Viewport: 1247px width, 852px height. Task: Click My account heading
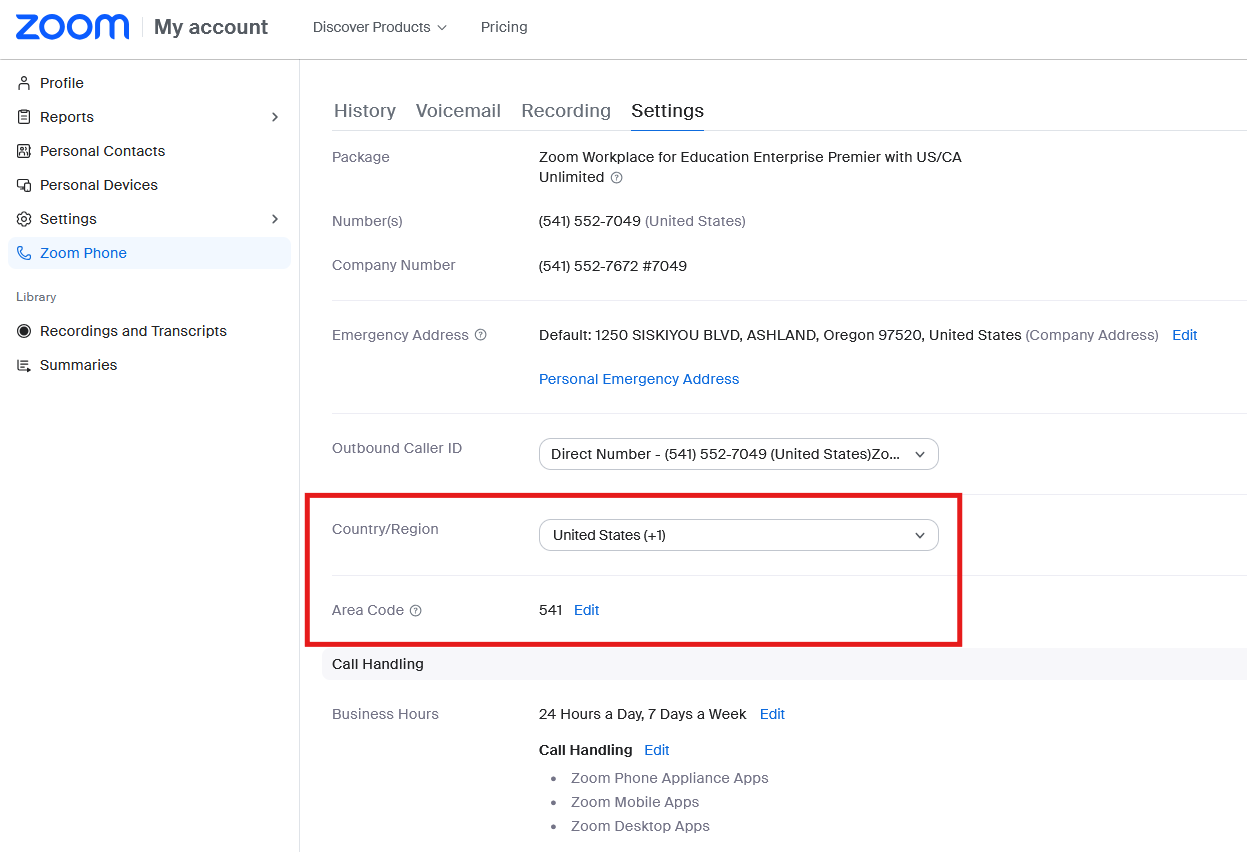coord(211,27)
